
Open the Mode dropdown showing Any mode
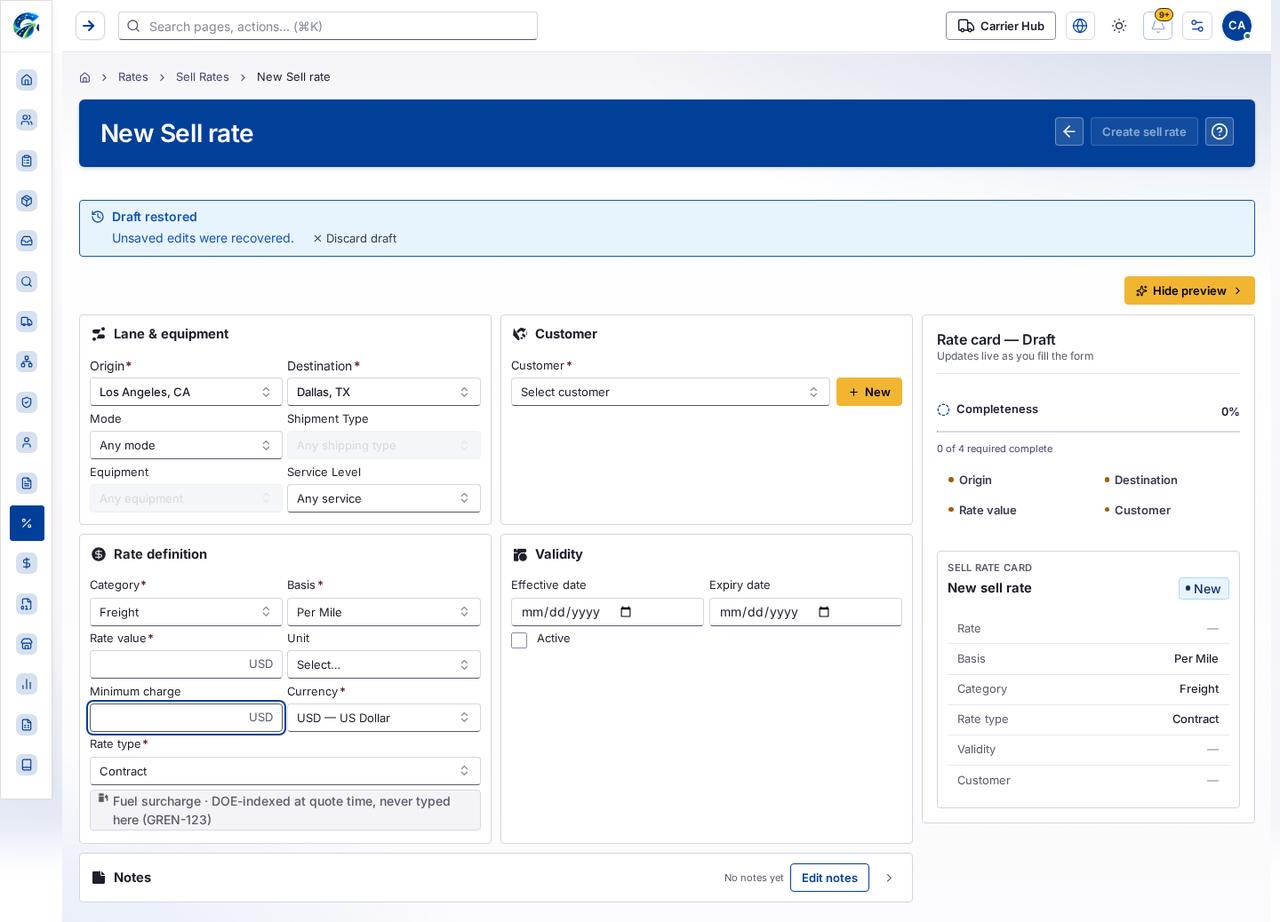(186, 445)
